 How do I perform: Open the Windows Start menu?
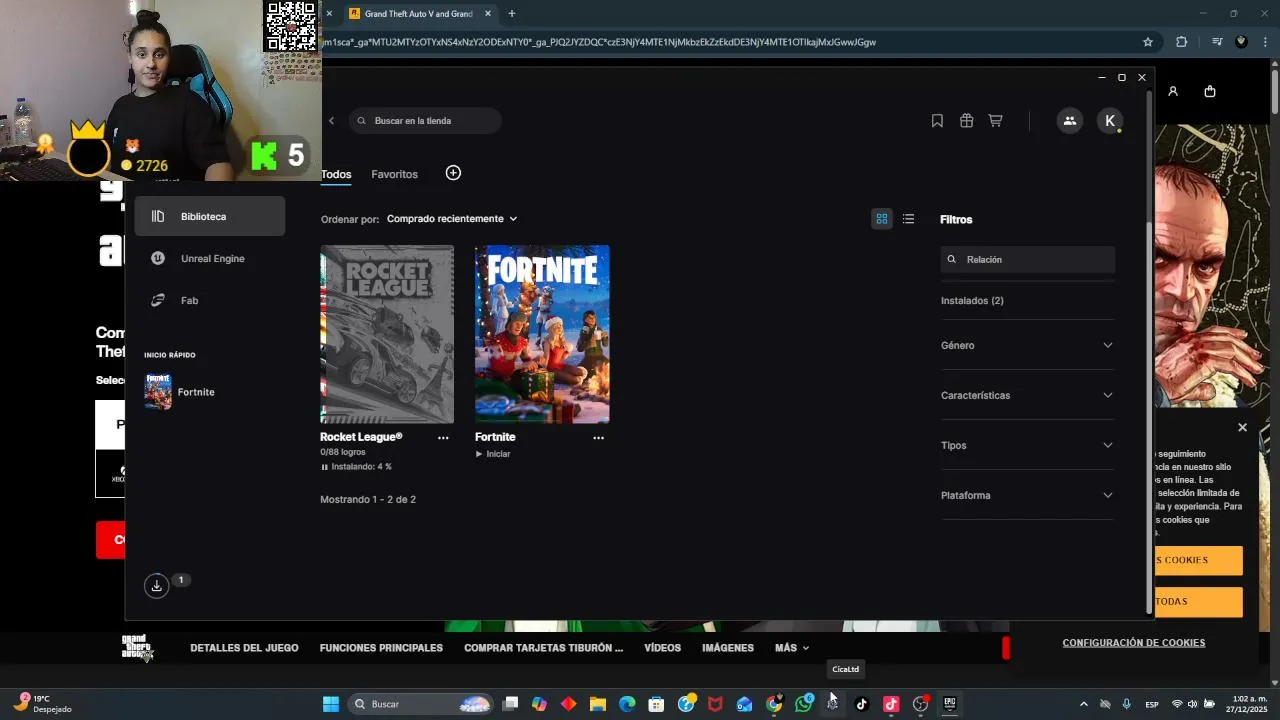coord(331,704)
